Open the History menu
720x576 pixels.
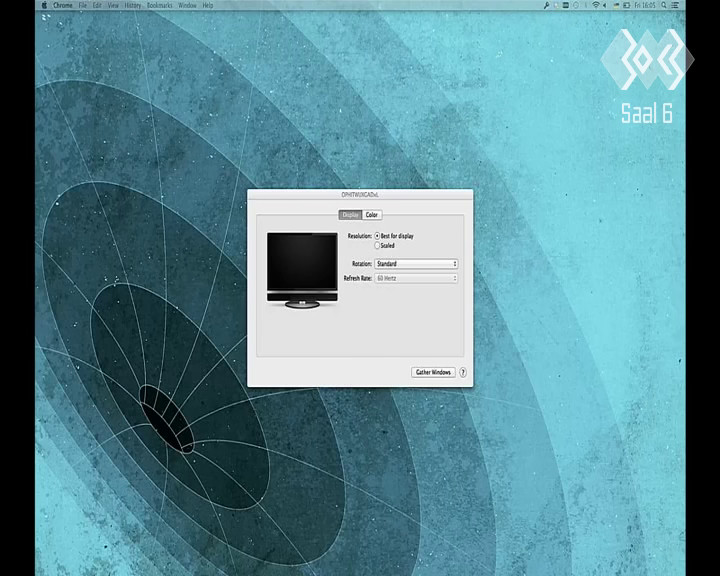133,5
